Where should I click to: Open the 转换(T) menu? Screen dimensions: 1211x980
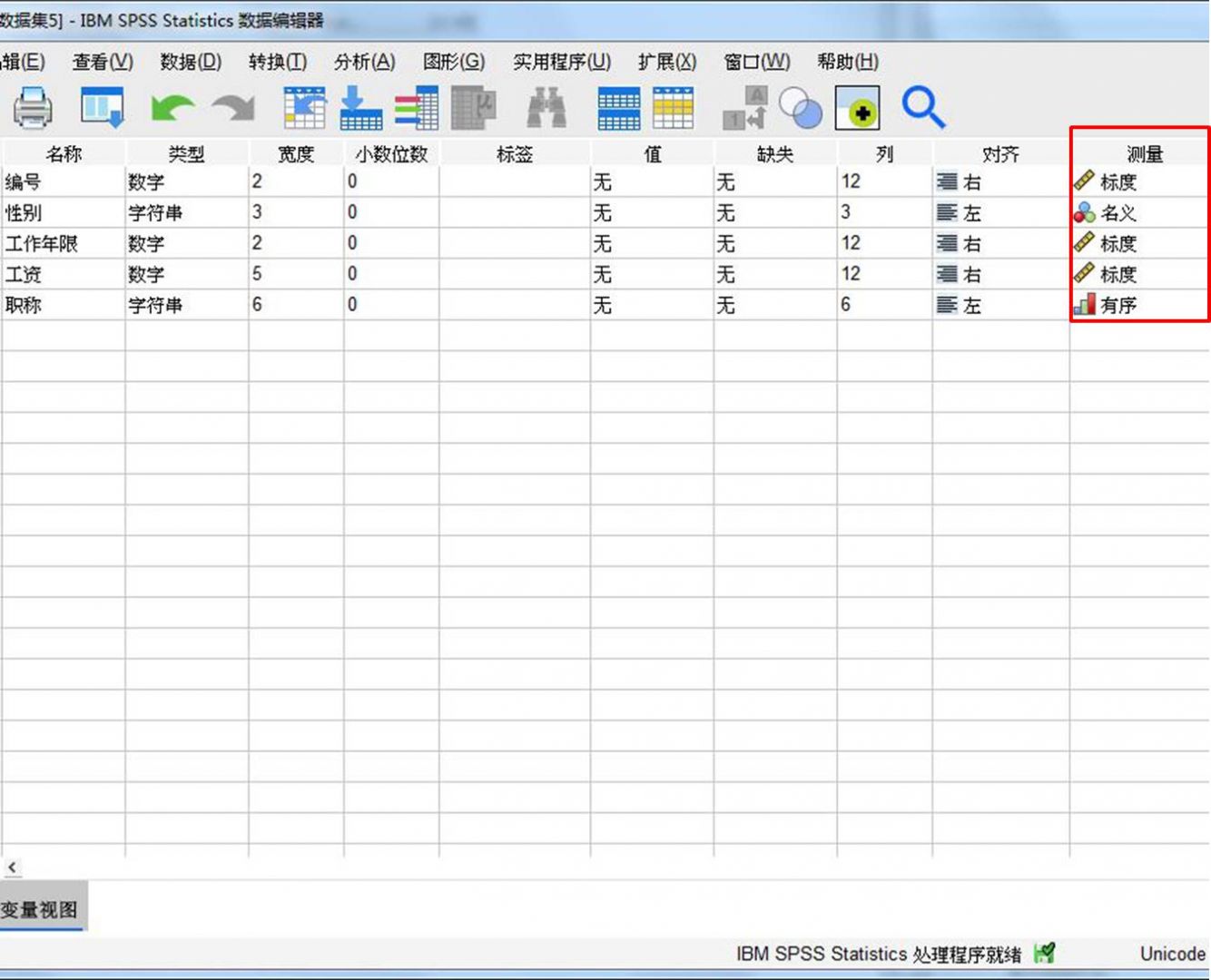tap(277, 62)
